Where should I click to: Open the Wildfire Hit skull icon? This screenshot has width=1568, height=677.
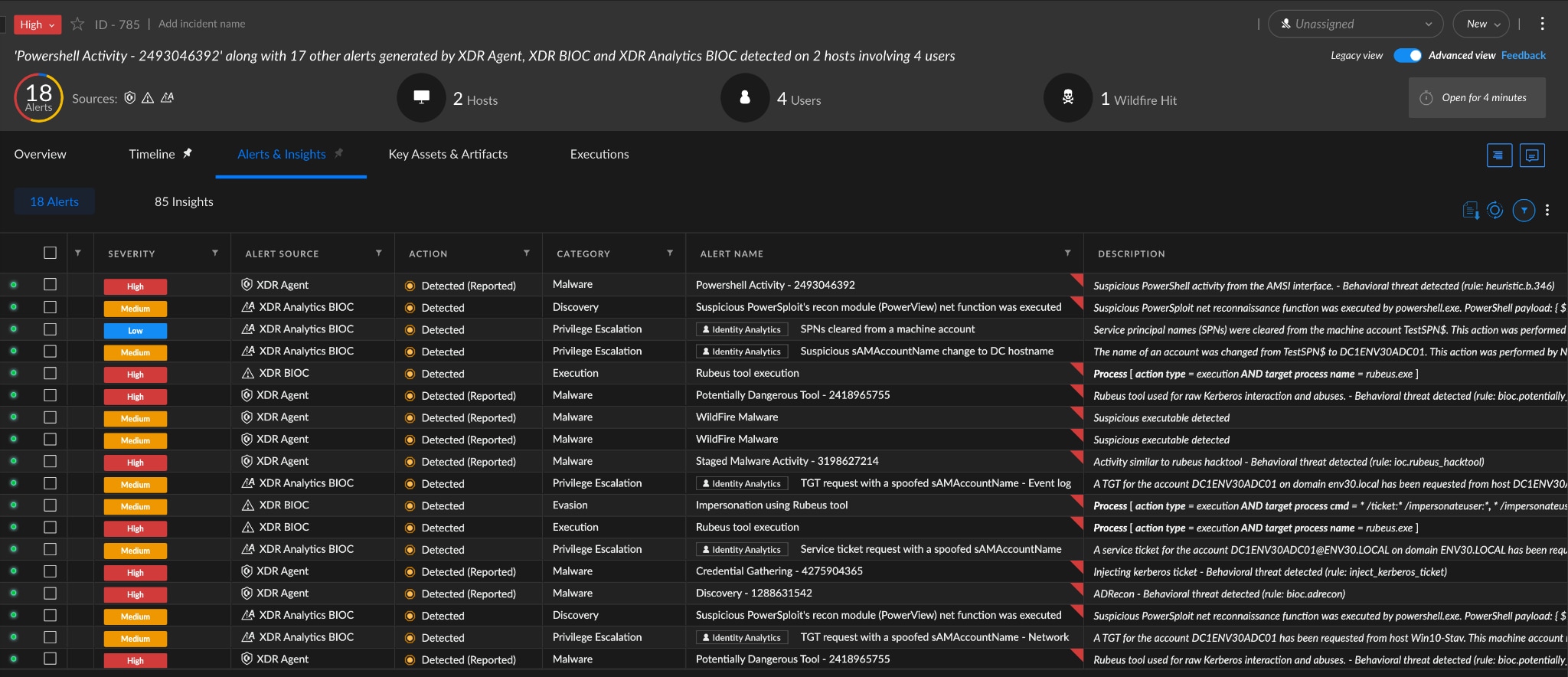(1068, 97)
